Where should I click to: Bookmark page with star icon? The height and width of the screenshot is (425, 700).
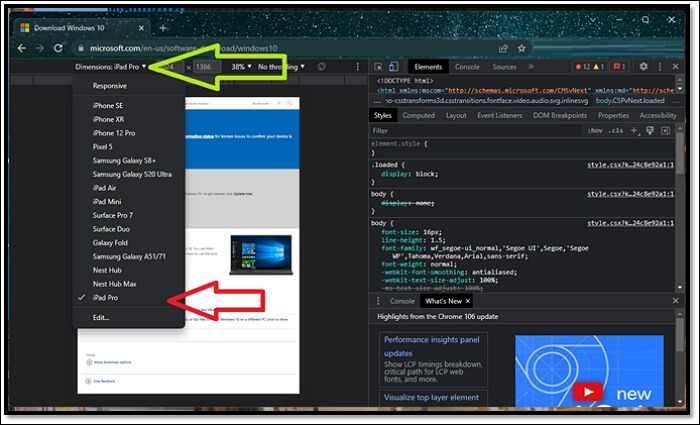(x=521, y=48)
